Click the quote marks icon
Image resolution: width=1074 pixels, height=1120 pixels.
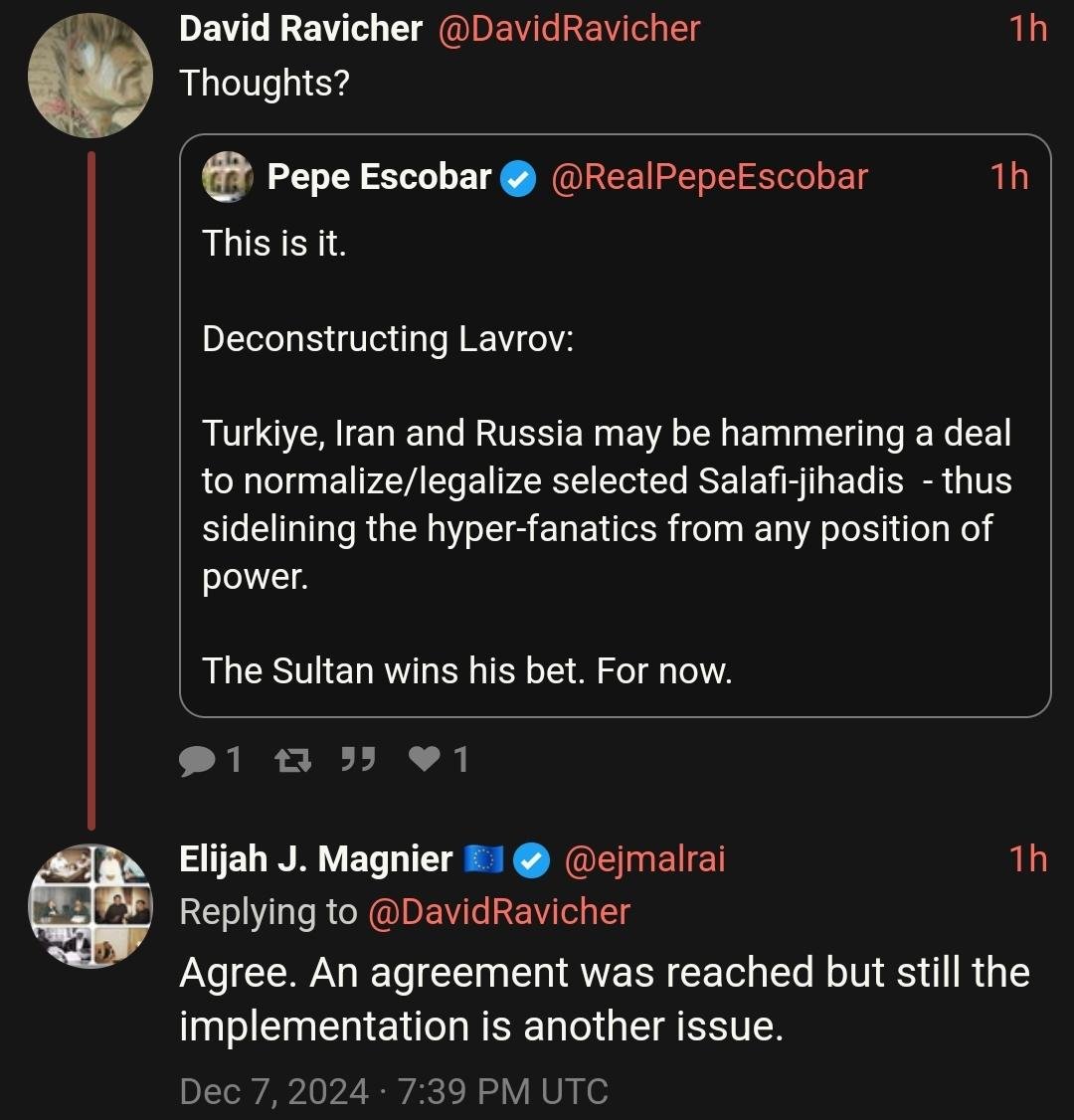coord(357,761)
